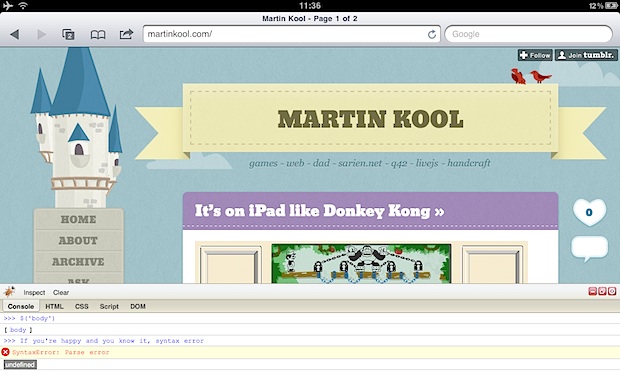Go to HOME in castle menu

click(x=78, y=219)
